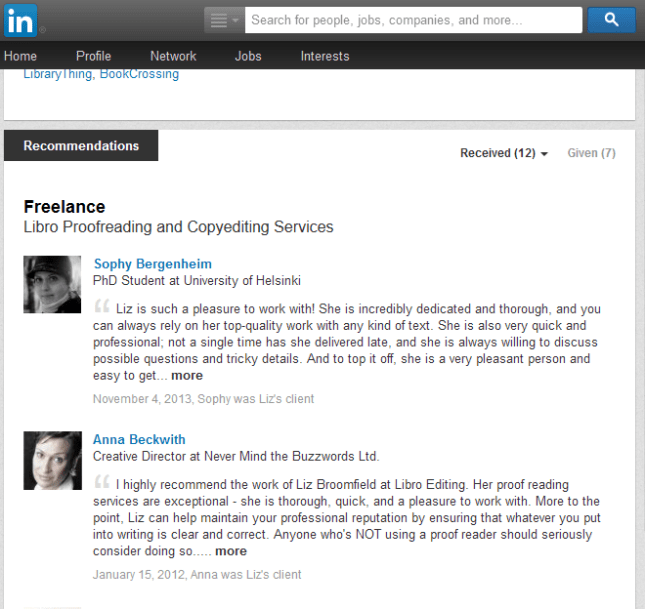The width and height of the screenshot is (645, 609).
Task: Open the search category filter dropdown
Action: click(x=223, y=20)
